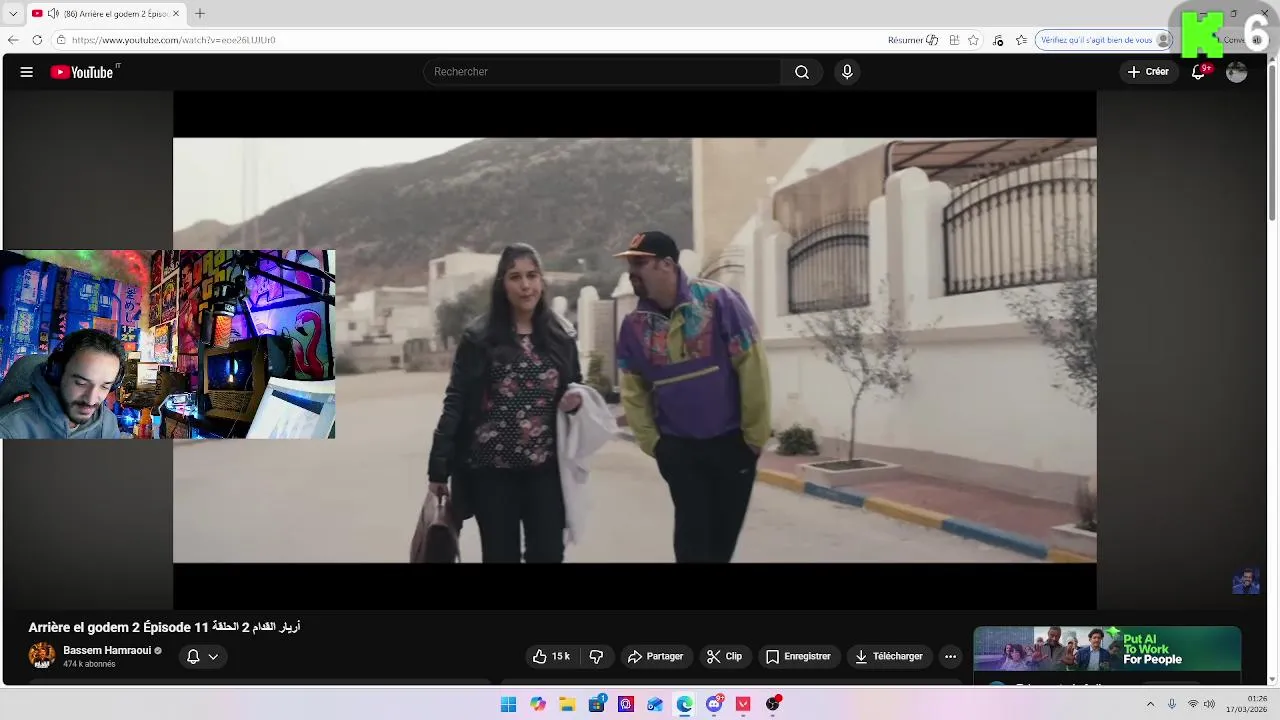1280x720 pixels.
Task: Open Discord from the taskbar
Action: [714, 704]
